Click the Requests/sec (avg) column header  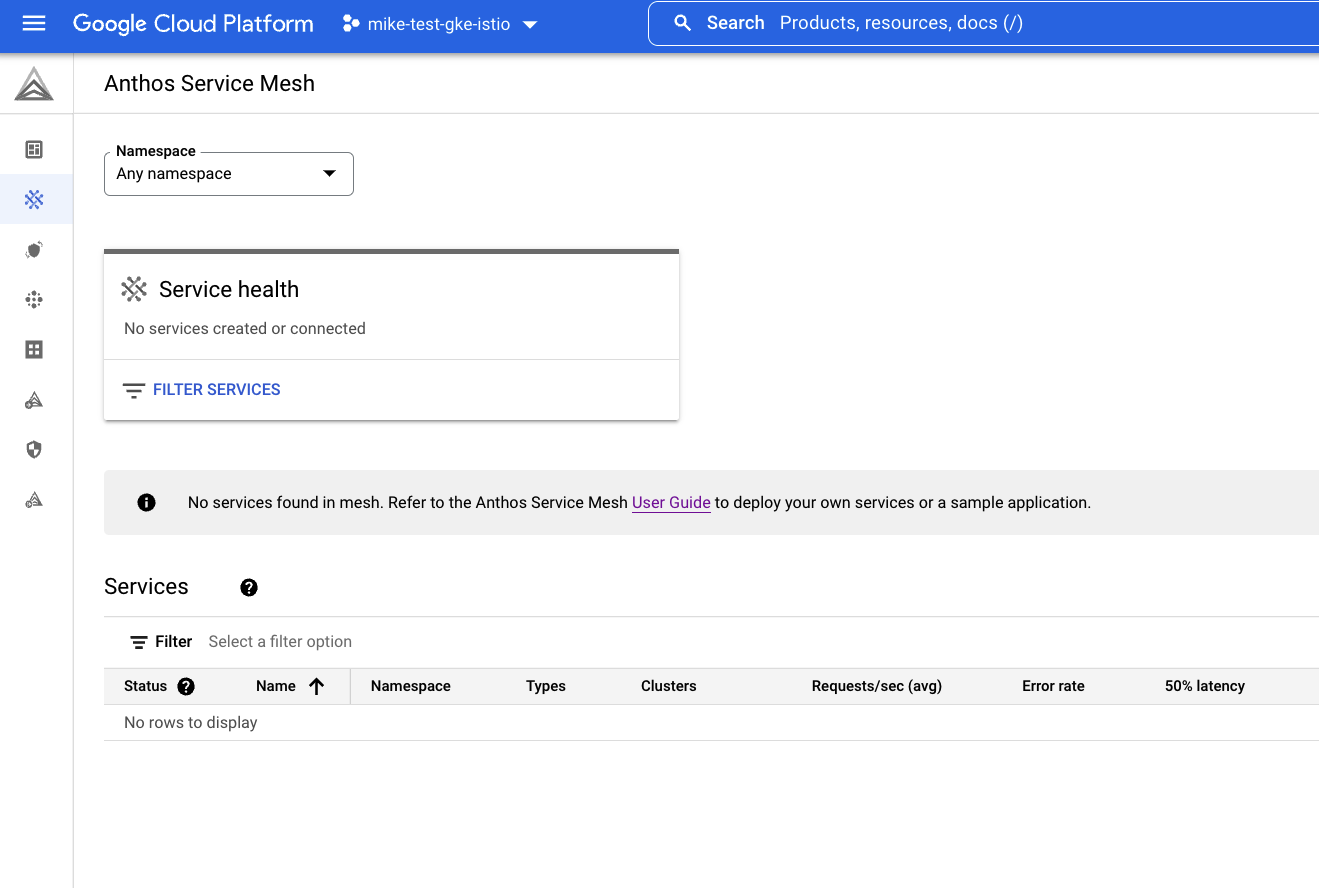point(877,686)
